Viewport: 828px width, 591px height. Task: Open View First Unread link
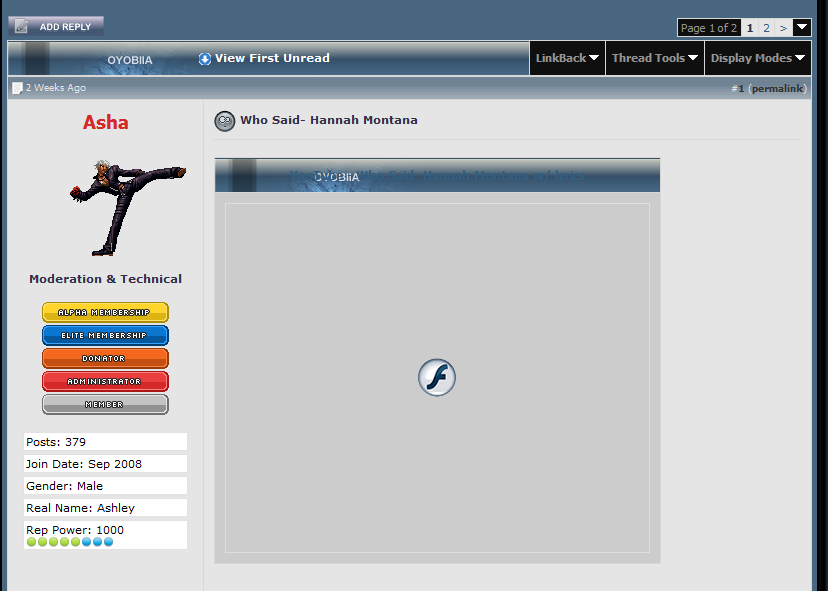[x=272, y=58]
